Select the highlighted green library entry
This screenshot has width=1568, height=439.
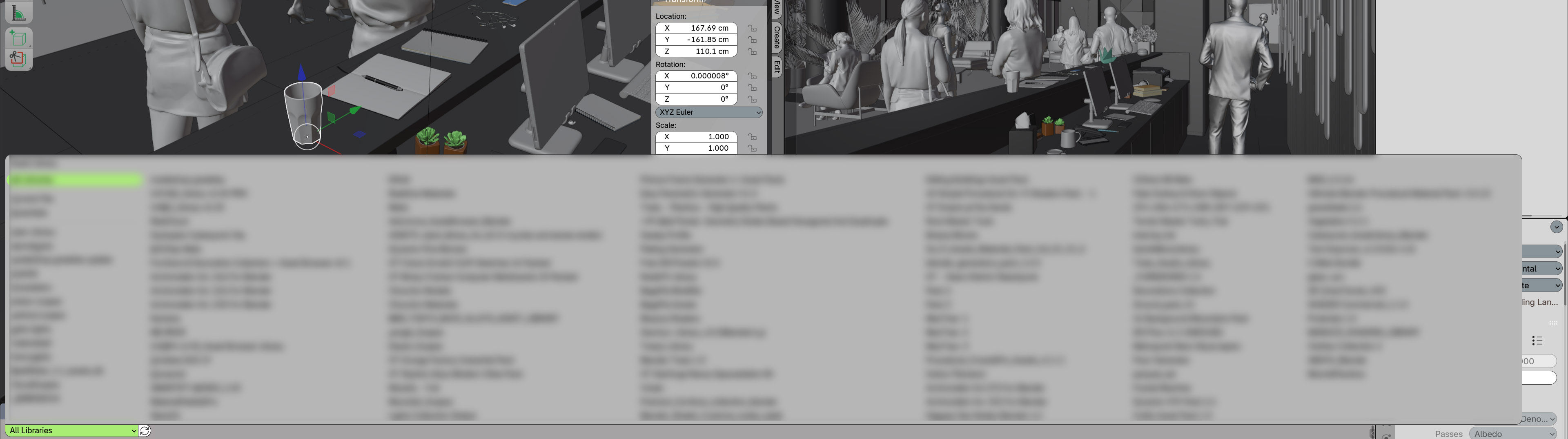pos(75,180)
